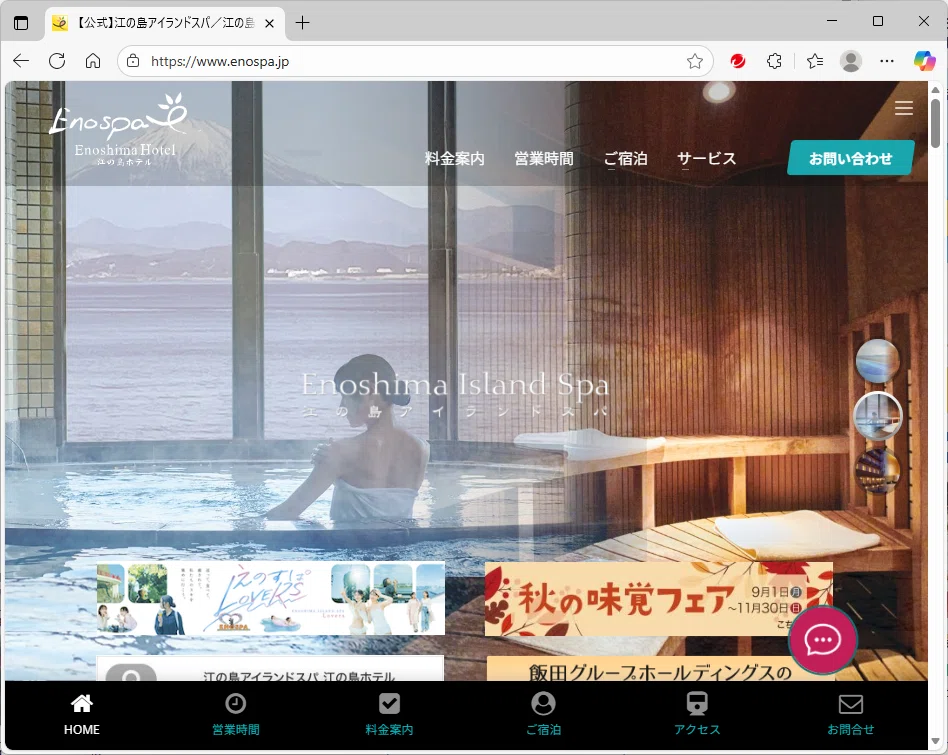948x755 pixels.
Task: Open the site hamburger menu
Action: pyautogui.click(x=904, y=108)
